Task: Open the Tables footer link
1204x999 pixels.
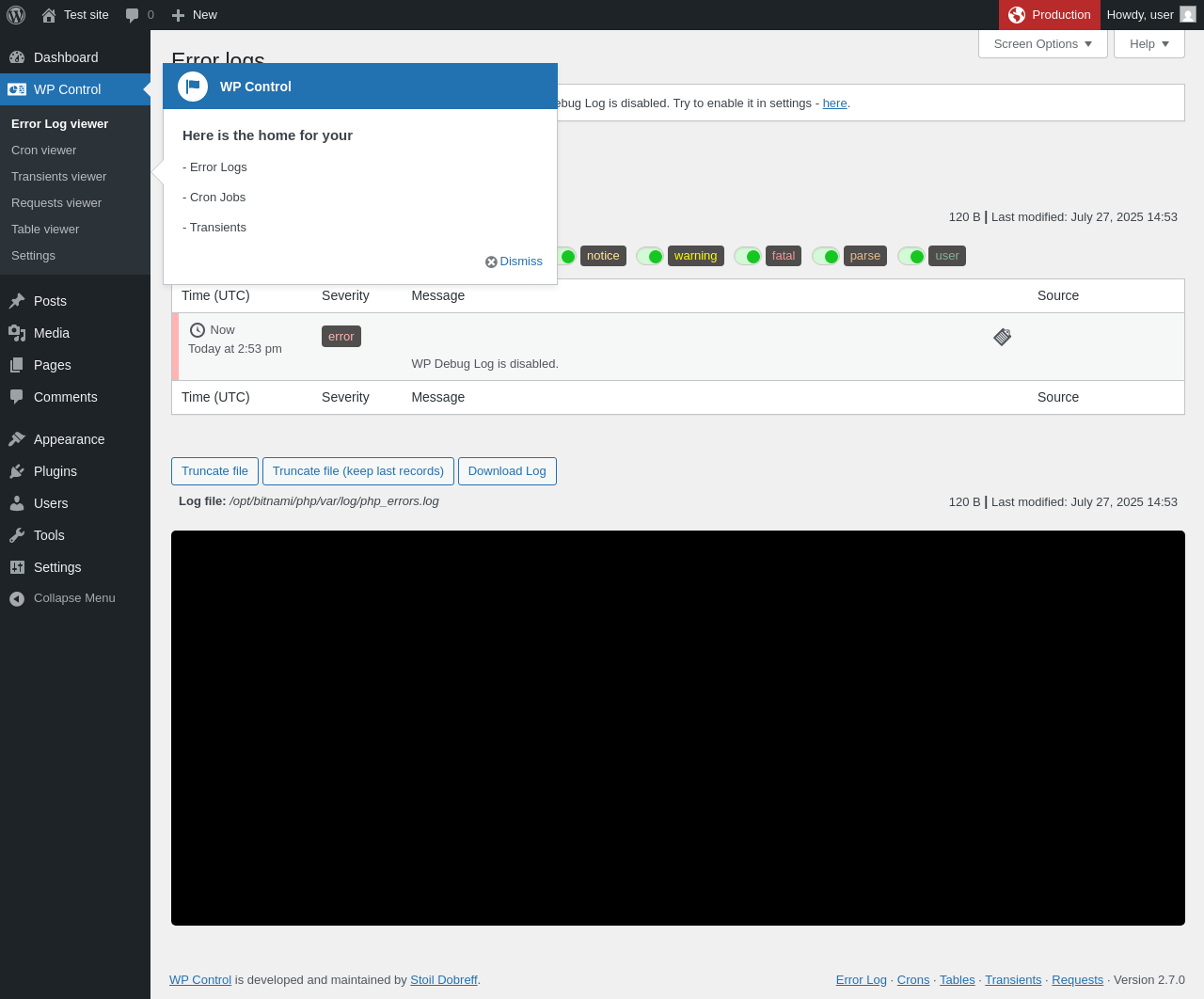Action: coord(958,980)
